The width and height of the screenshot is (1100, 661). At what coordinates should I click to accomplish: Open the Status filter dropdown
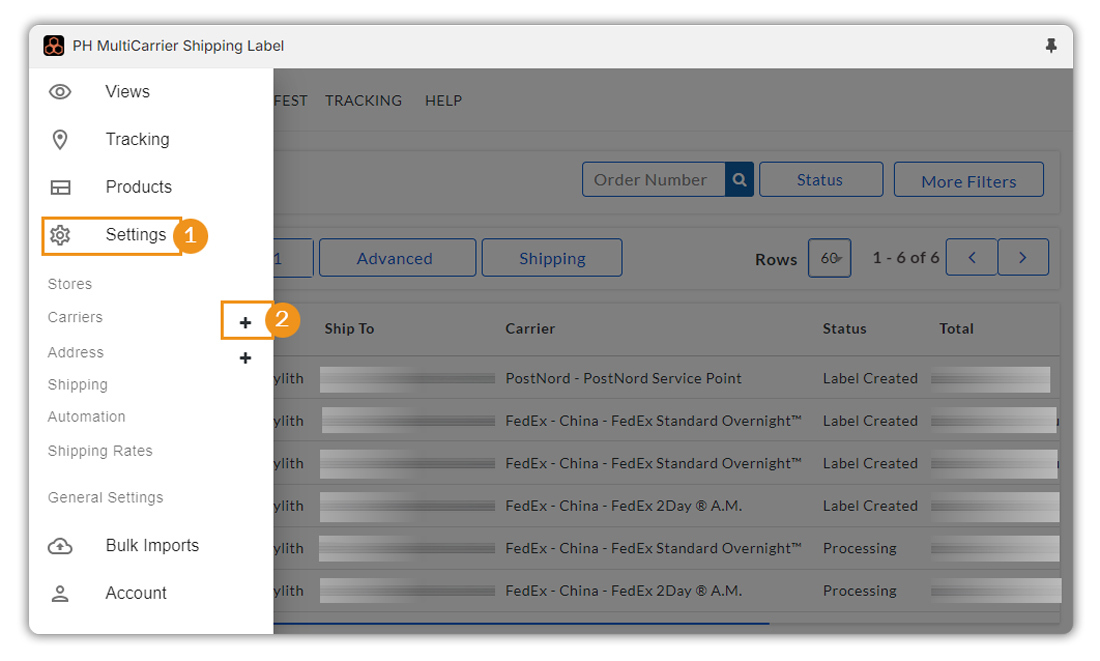point(821,180)
